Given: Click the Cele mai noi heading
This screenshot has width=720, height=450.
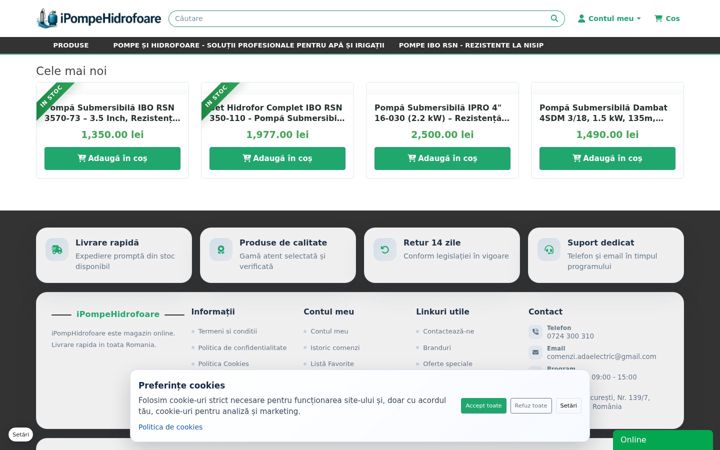Looking at the screenshot, I should pyautogui.click(x=71, y=71).
